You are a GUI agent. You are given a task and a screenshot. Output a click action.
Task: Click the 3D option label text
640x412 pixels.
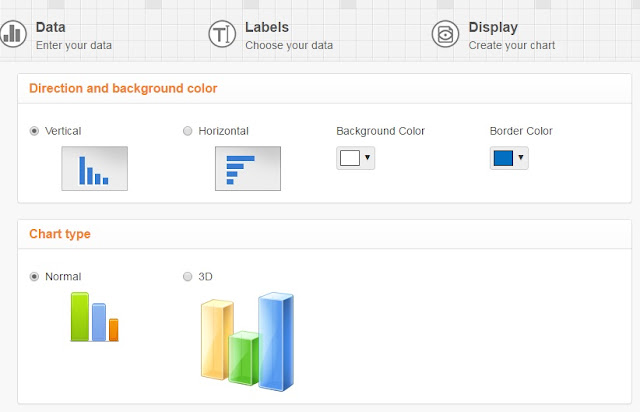(205, 277)
